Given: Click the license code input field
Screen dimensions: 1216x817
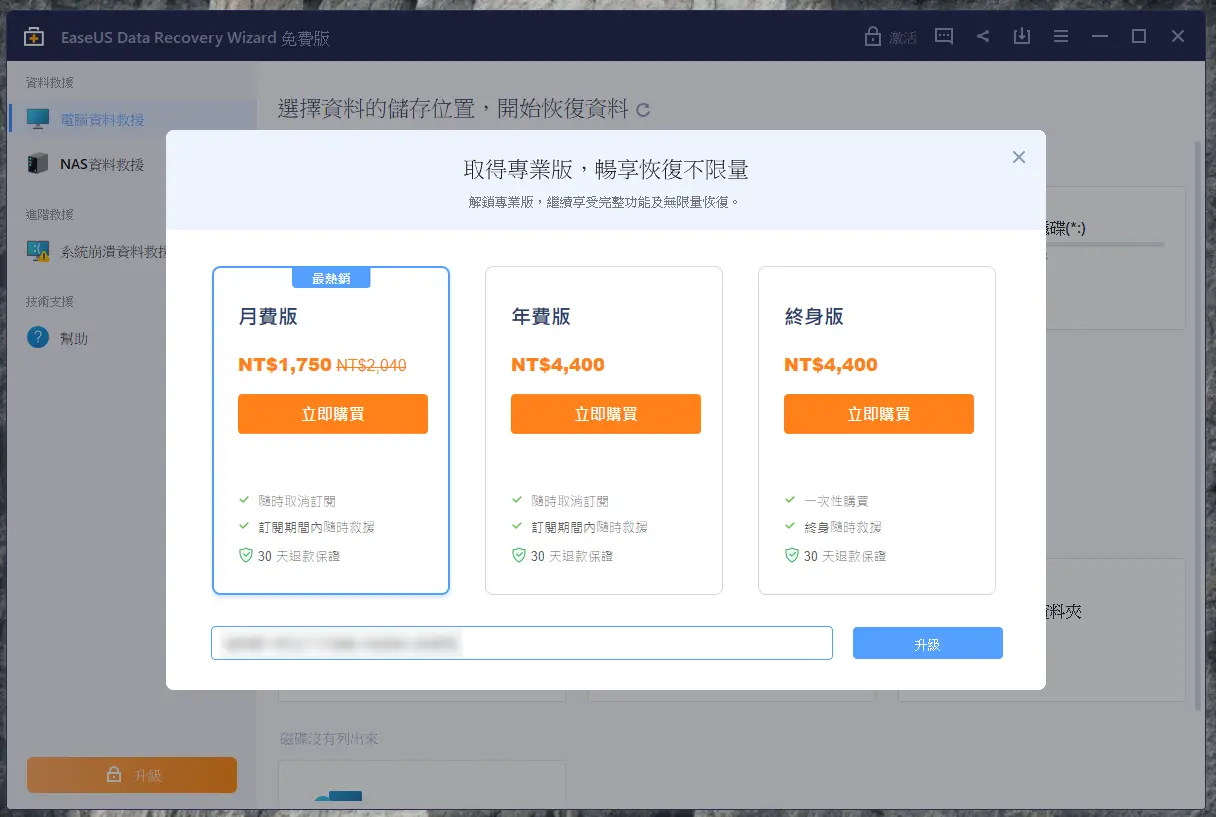Looking at the screenshot, I should tap(522, 643).
